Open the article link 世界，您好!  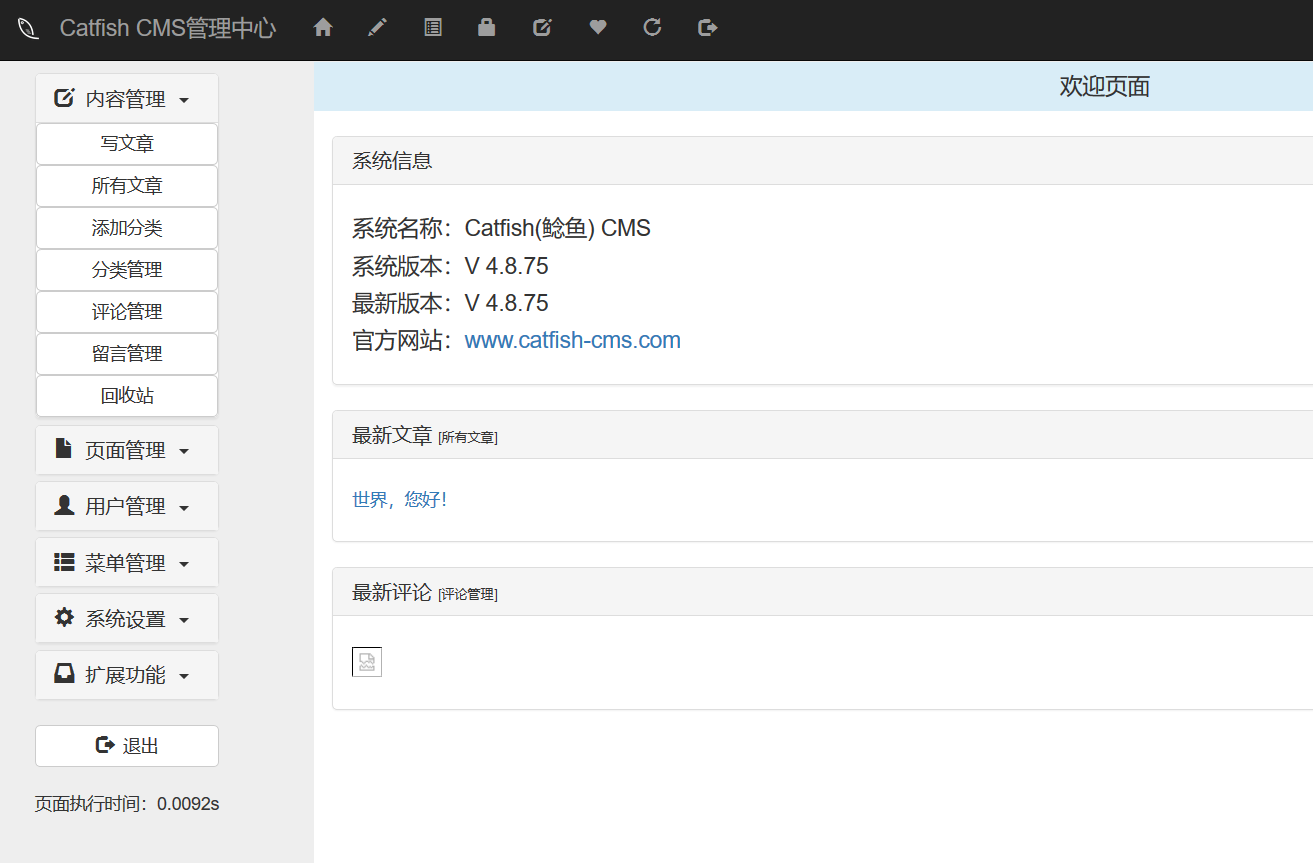click(400, 500)
